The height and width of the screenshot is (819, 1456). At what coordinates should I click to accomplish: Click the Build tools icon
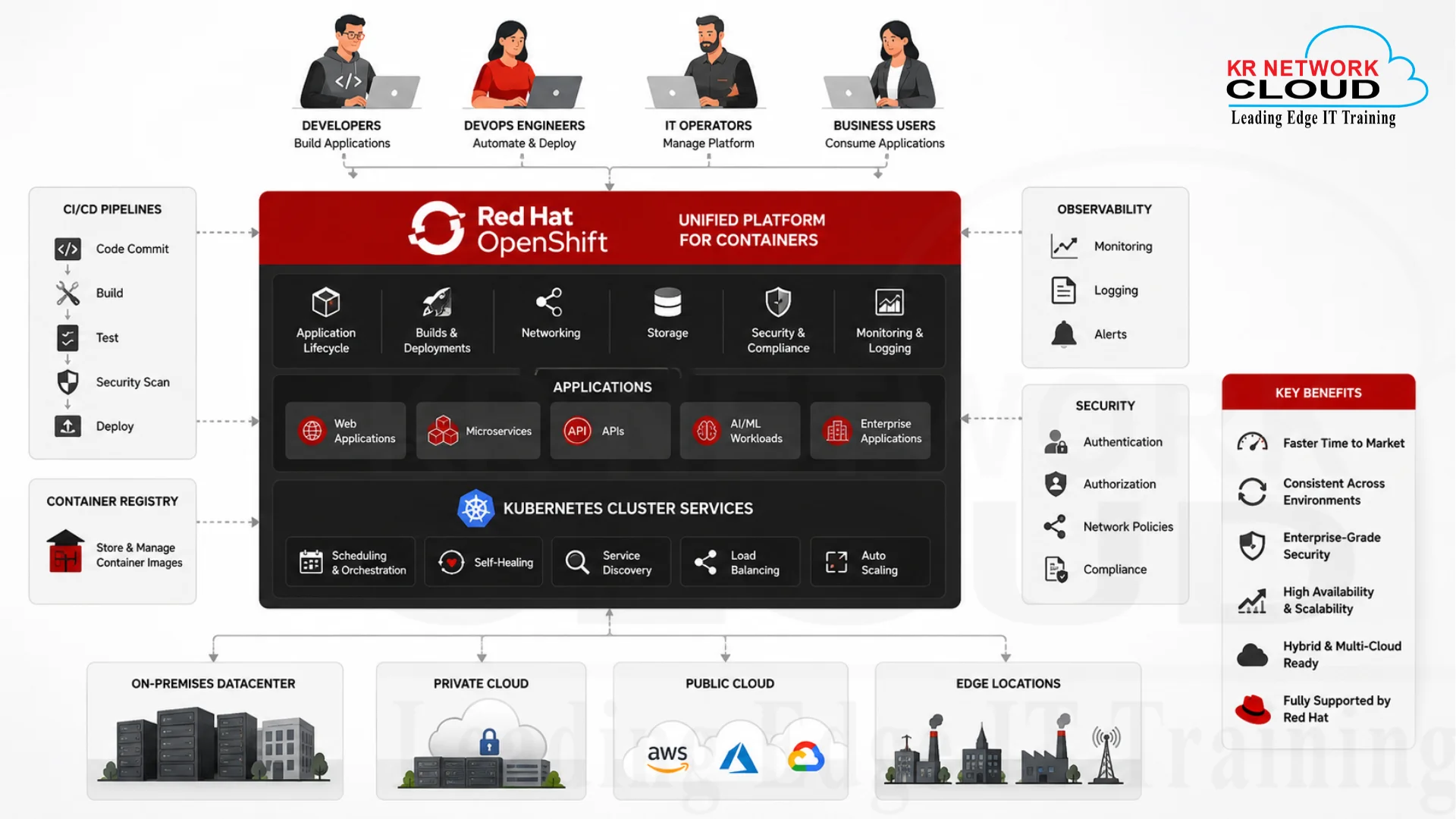67,293
